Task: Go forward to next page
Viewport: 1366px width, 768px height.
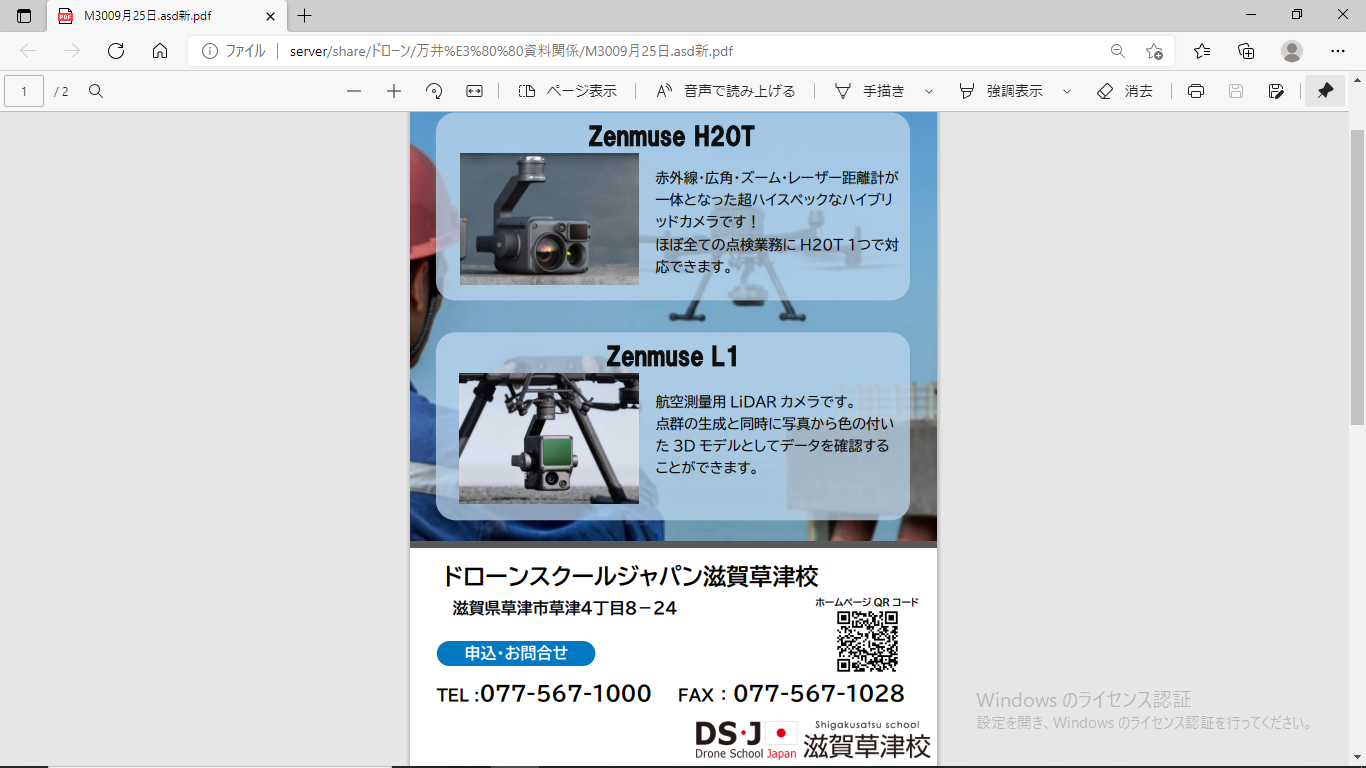Action: tap(72, 51)
